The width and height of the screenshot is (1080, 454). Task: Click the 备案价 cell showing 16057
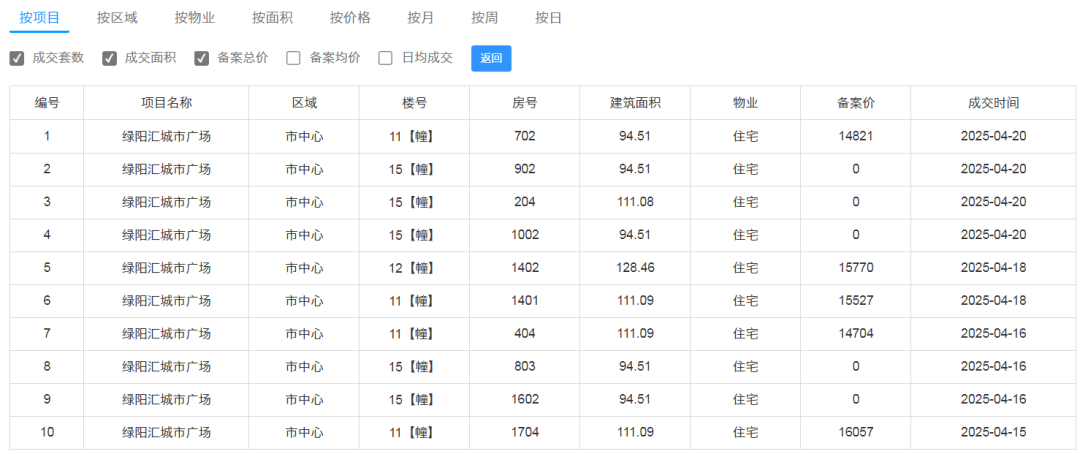(x=855, y=433)
